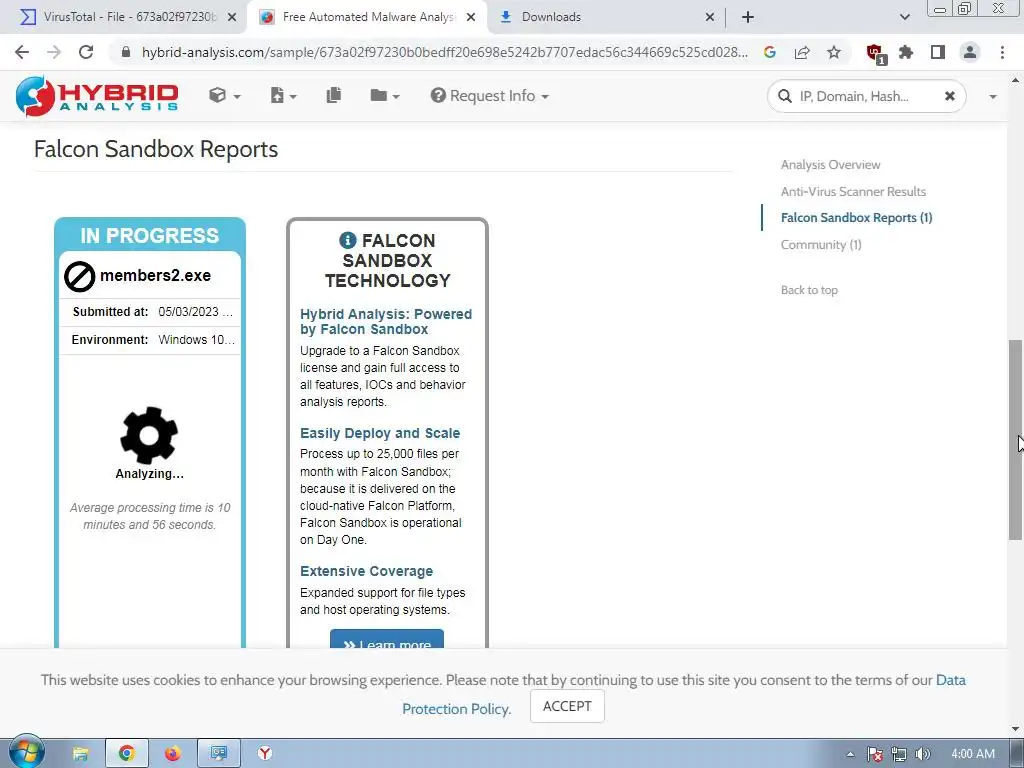Click the IP, Domain, Hash search field
Screen dimensions: 1024x768
point(866,97)
